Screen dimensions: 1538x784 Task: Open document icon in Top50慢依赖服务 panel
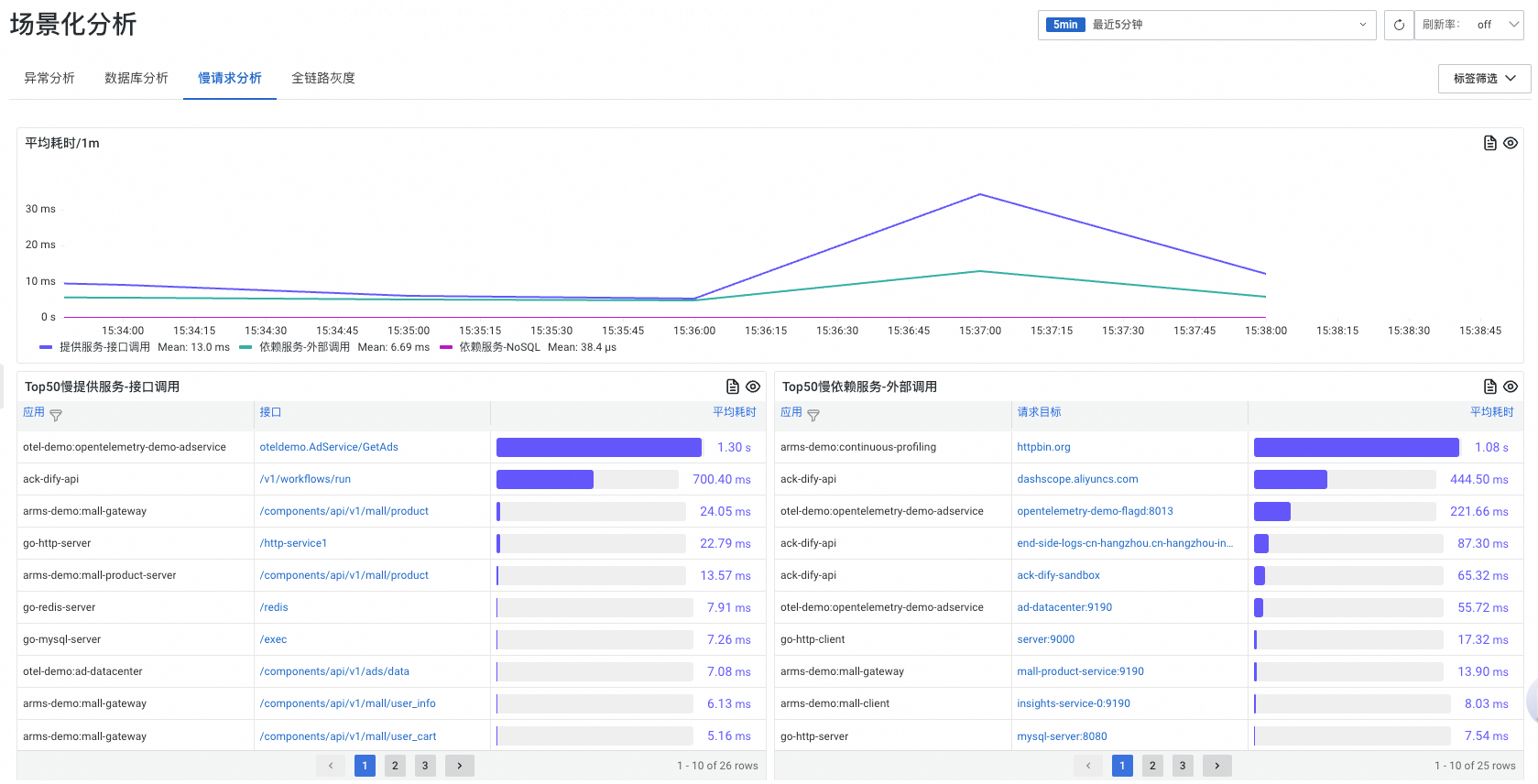click(x=1489, y=387)
